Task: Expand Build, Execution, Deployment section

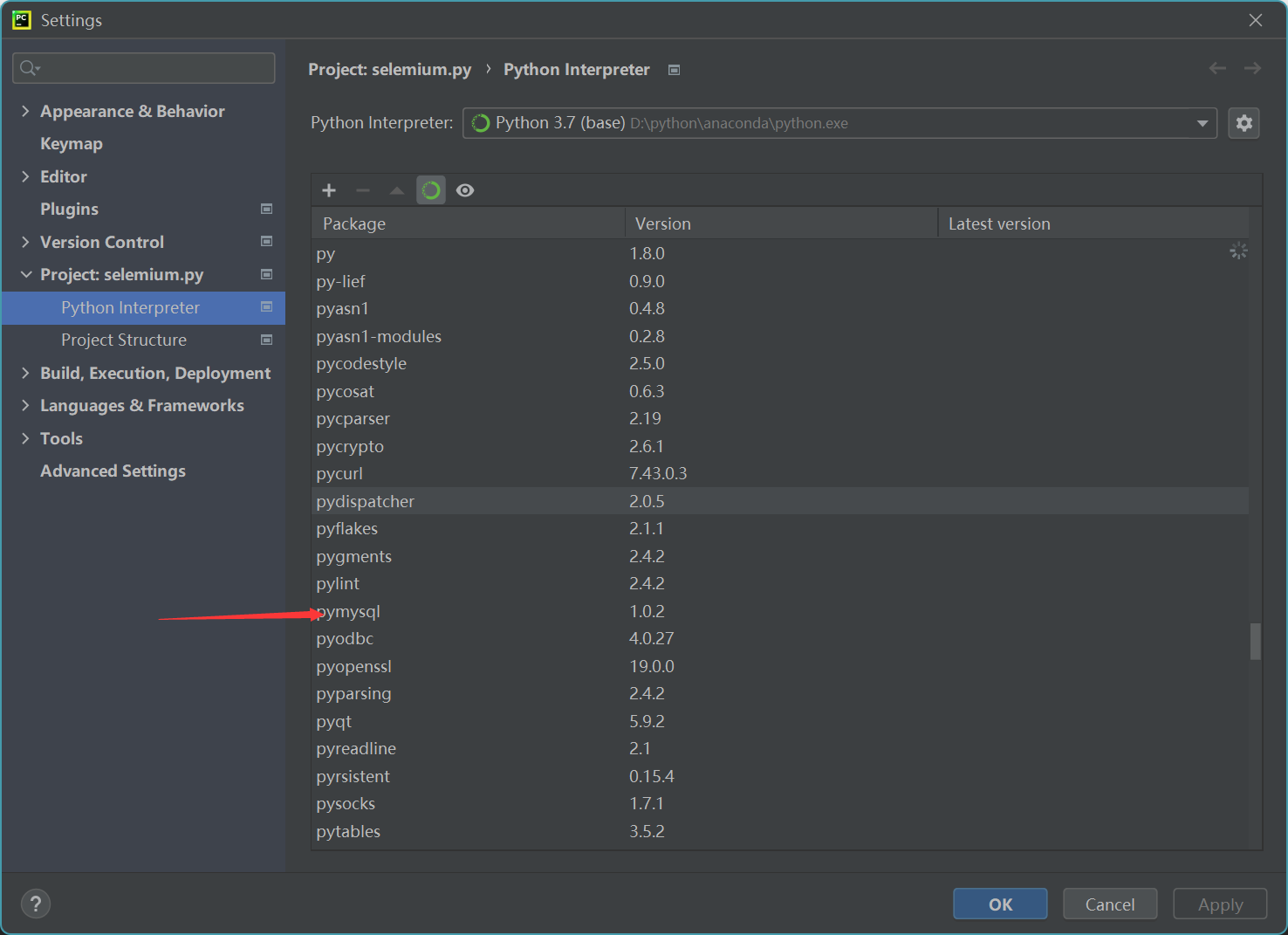Action: tap(25, 373)
